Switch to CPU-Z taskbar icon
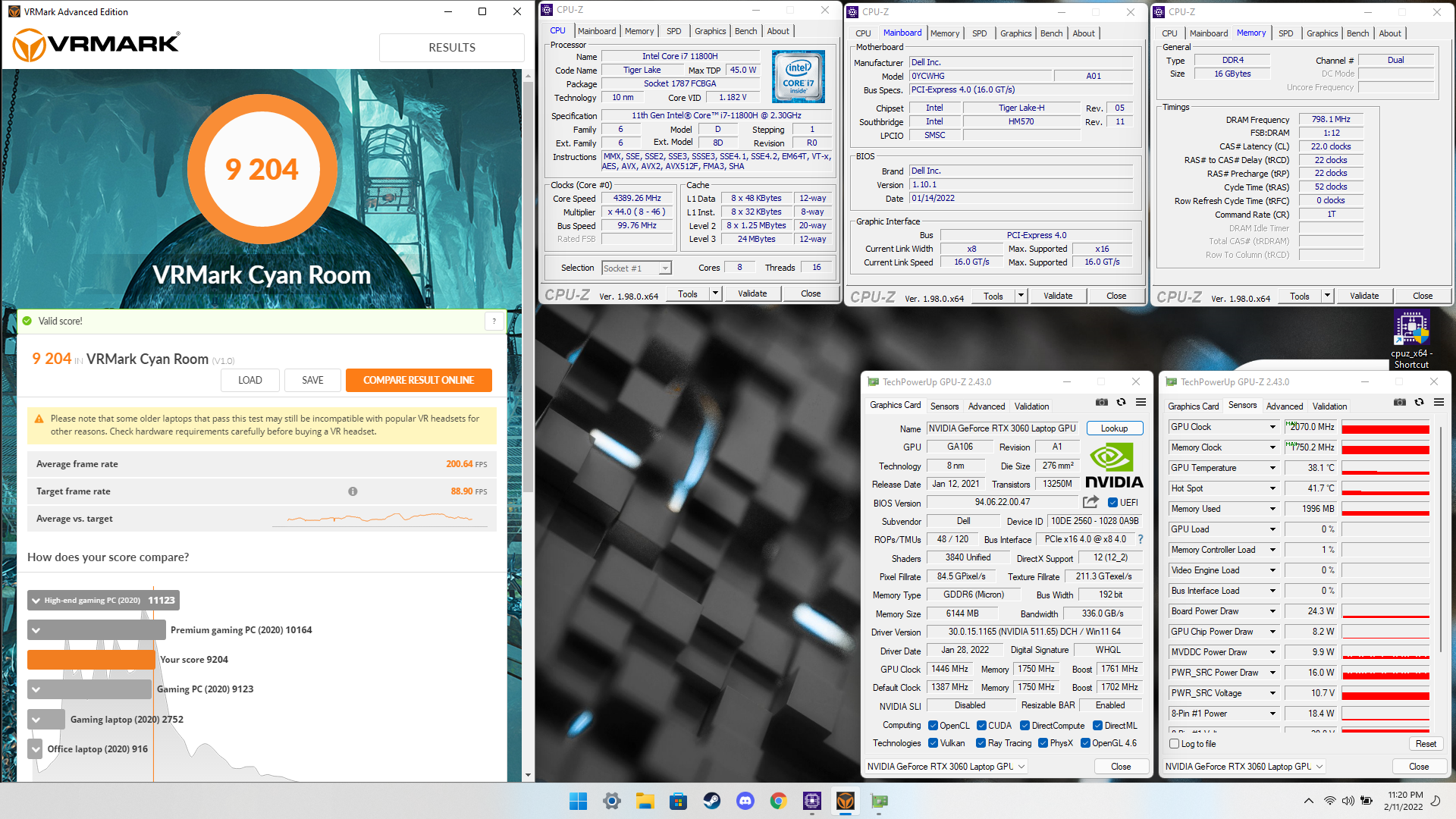Image resolution: width=1456 pixels, height=819 pixels. tap(812, 801)
